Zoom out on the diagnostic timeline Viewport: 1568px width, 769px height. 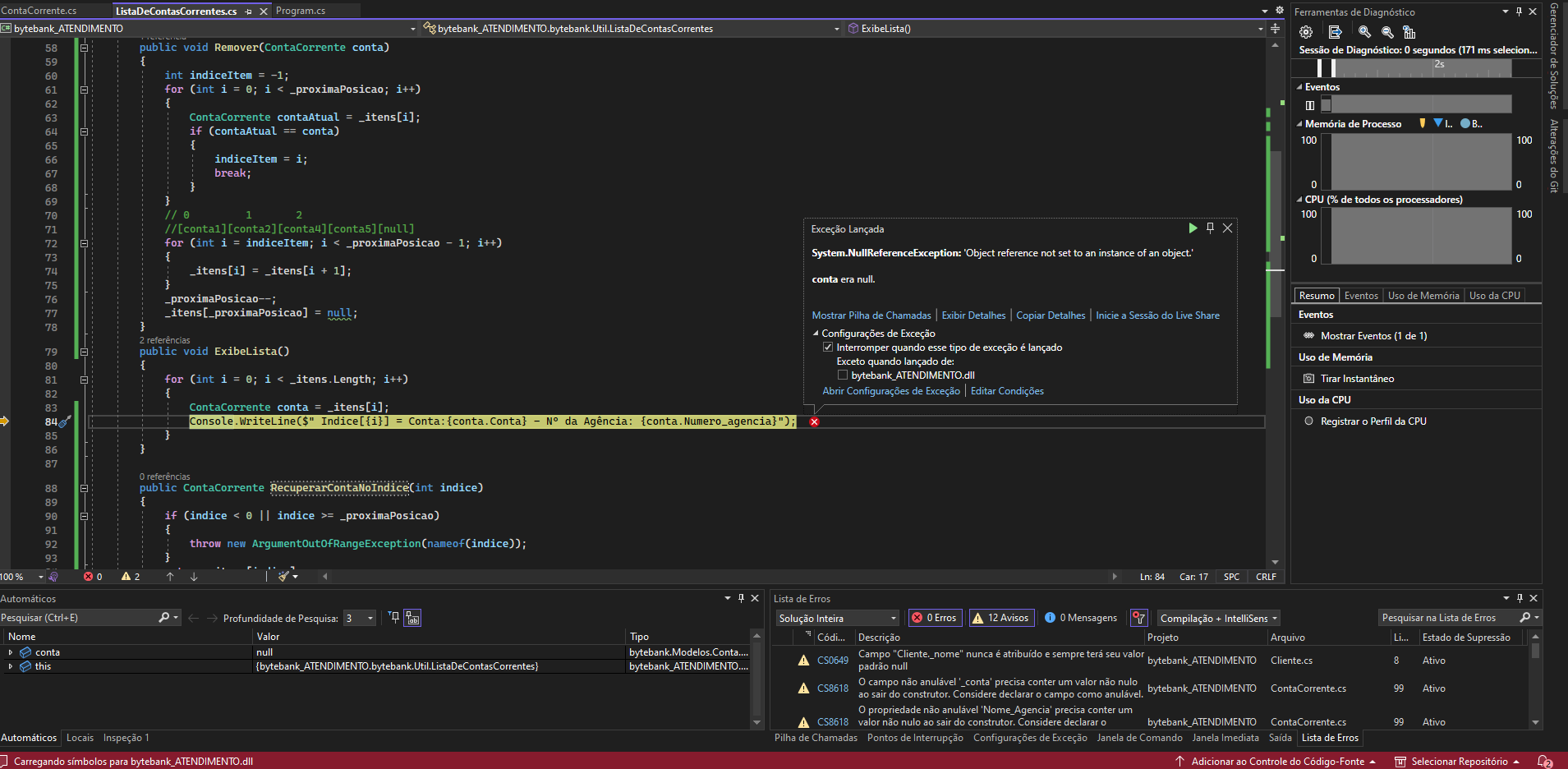coord(1387,32)
